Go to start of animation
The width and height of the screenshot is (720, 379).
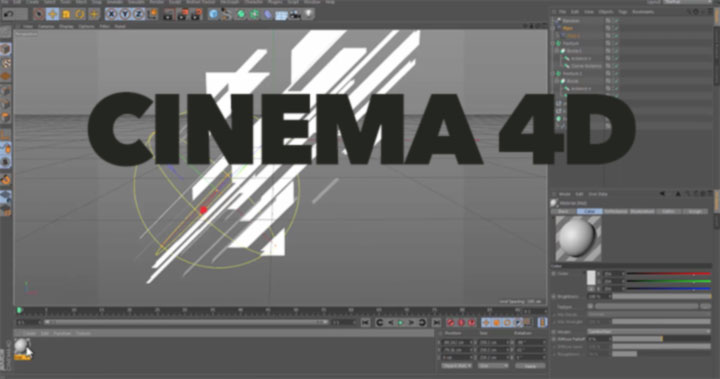[x=365, y=323]
